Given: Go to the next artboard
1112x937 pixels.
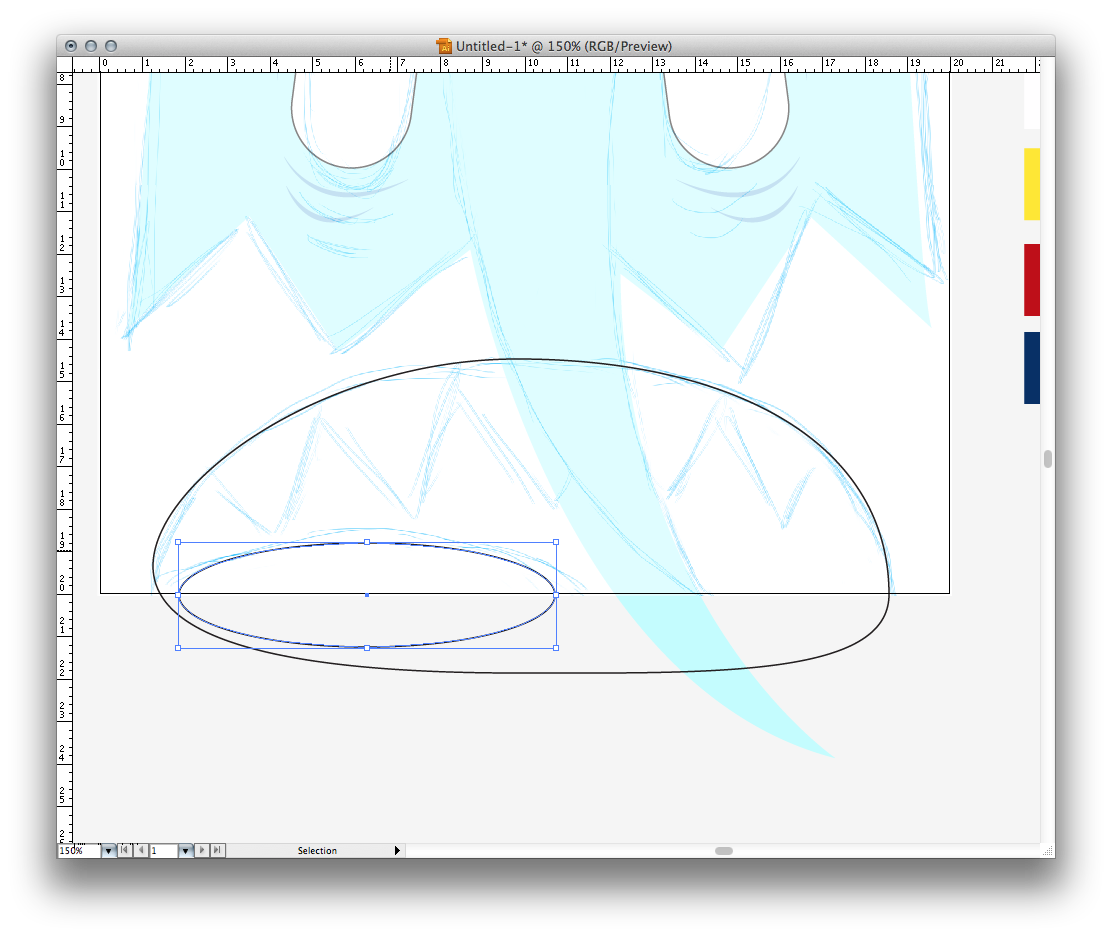Looking at the screenshot, I should coord(202,850).
